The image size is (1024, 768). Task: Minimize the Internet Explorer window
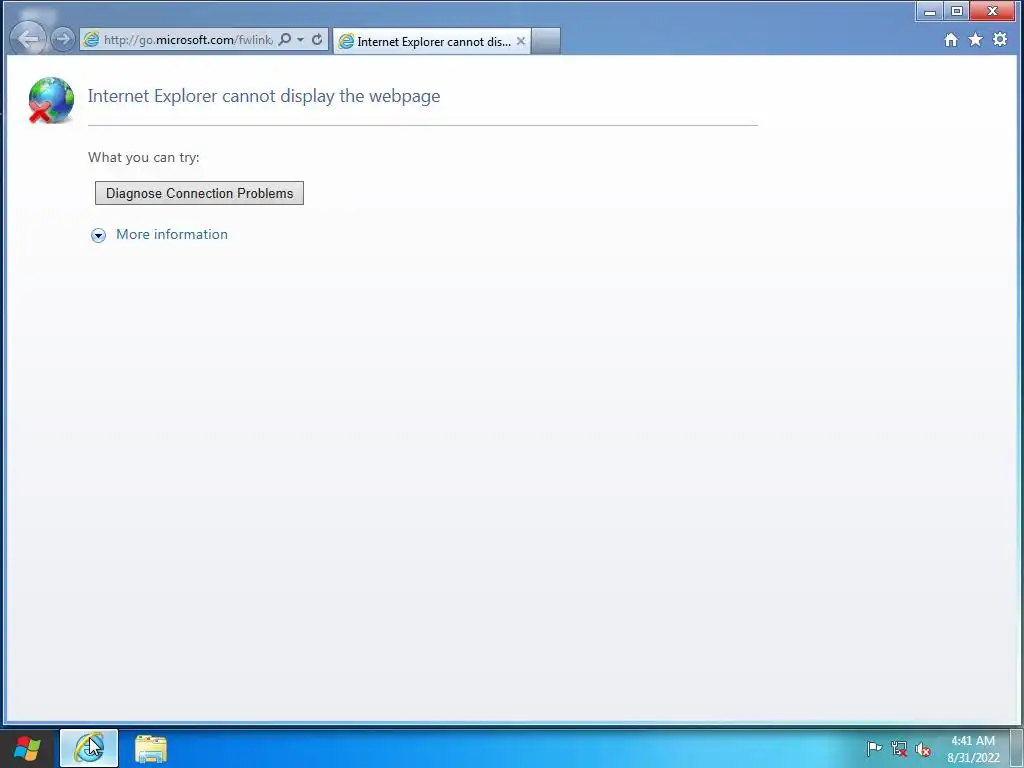tap(930, 11)
